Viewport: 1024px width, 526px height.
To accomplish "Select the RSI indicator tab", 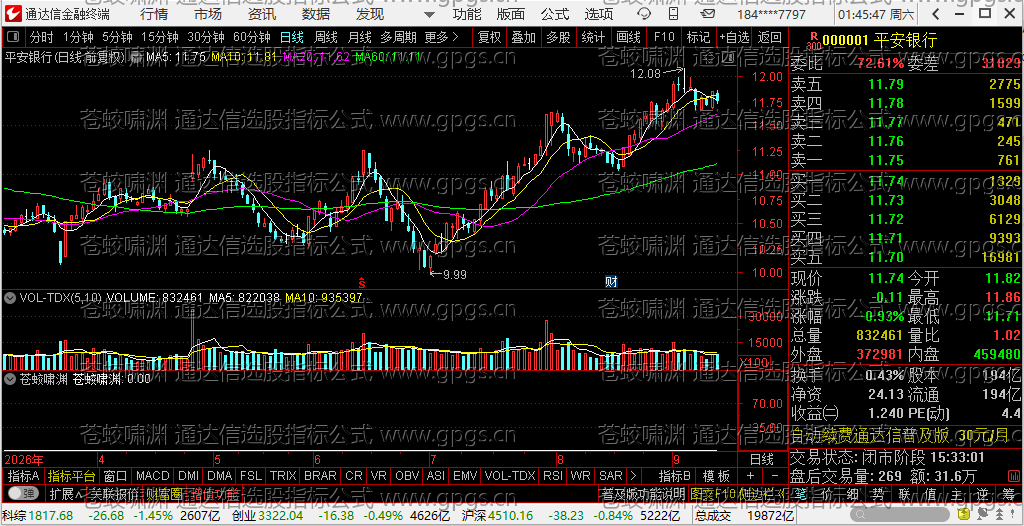I will click(x=552, y=476).
